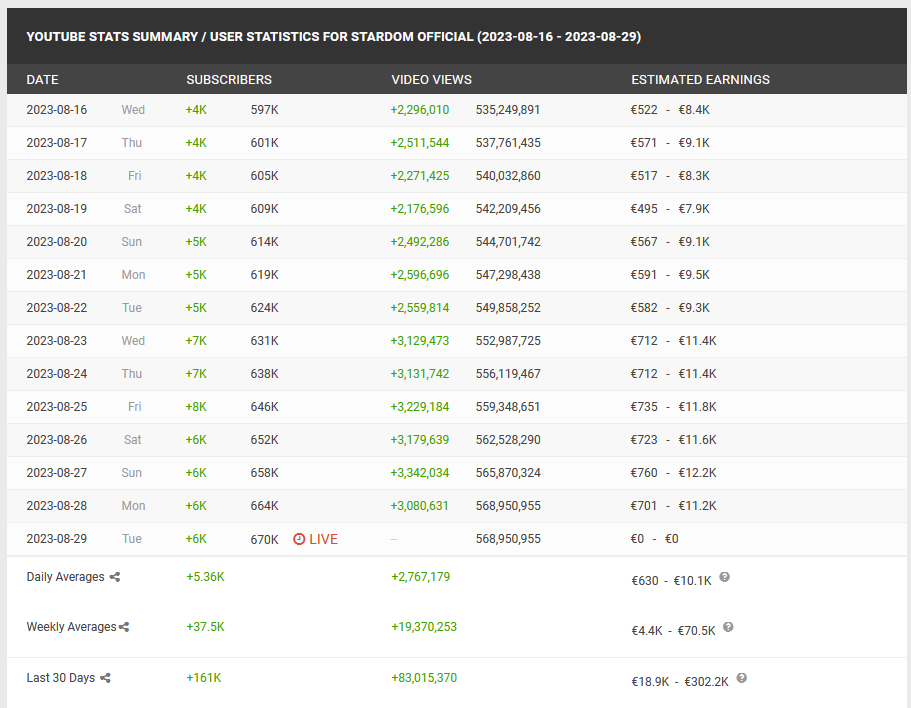Screen dimensions: 911x708
Task: Click the +19,370,253 weekly views average
Action: point(424,627)
